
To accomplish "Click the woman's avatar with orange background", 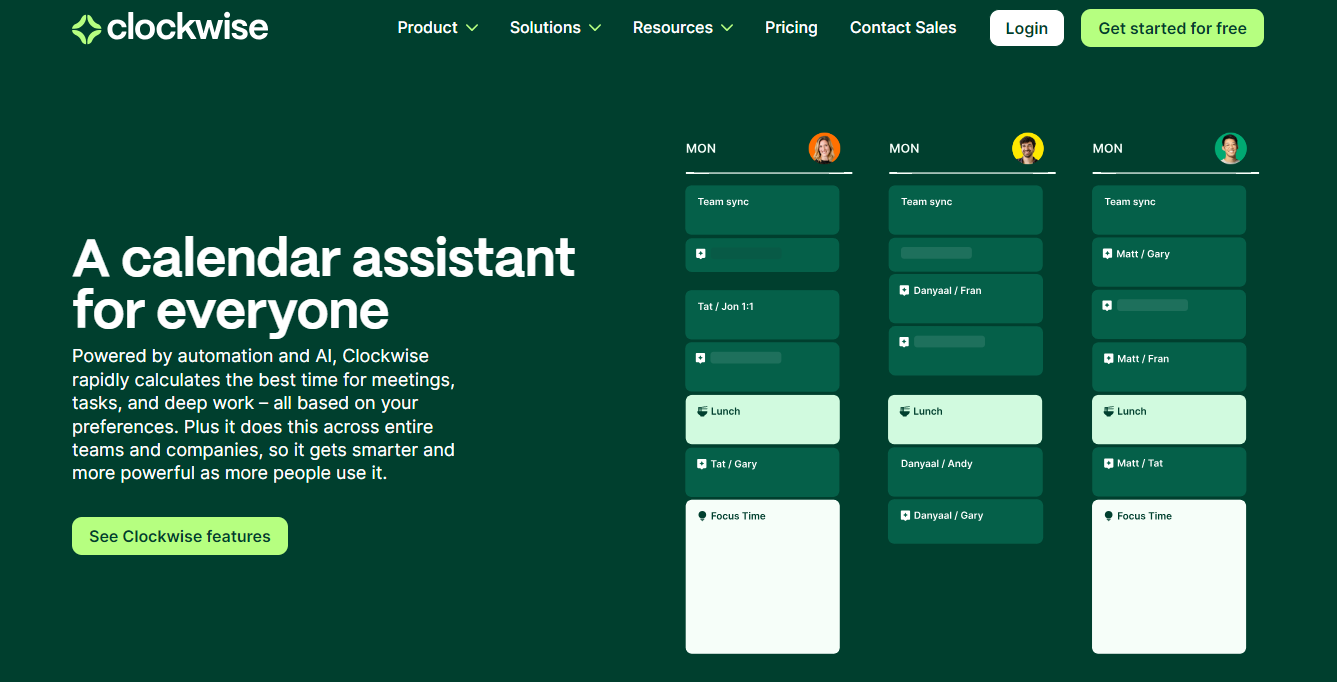I will [x=824, y=148].
